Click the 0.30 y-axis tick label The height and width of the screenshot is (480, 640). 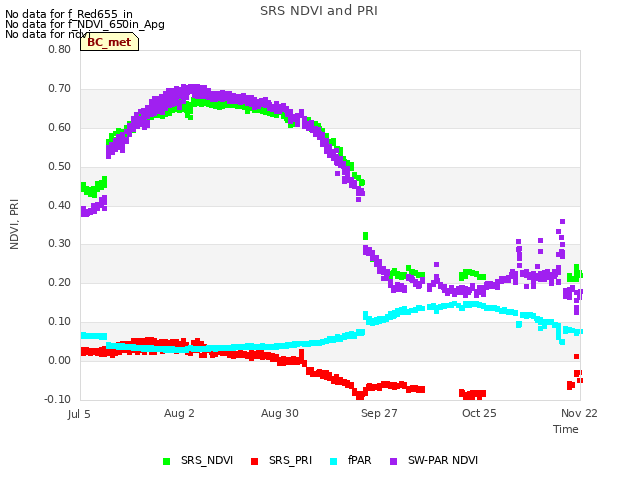[x=59, y=244]
